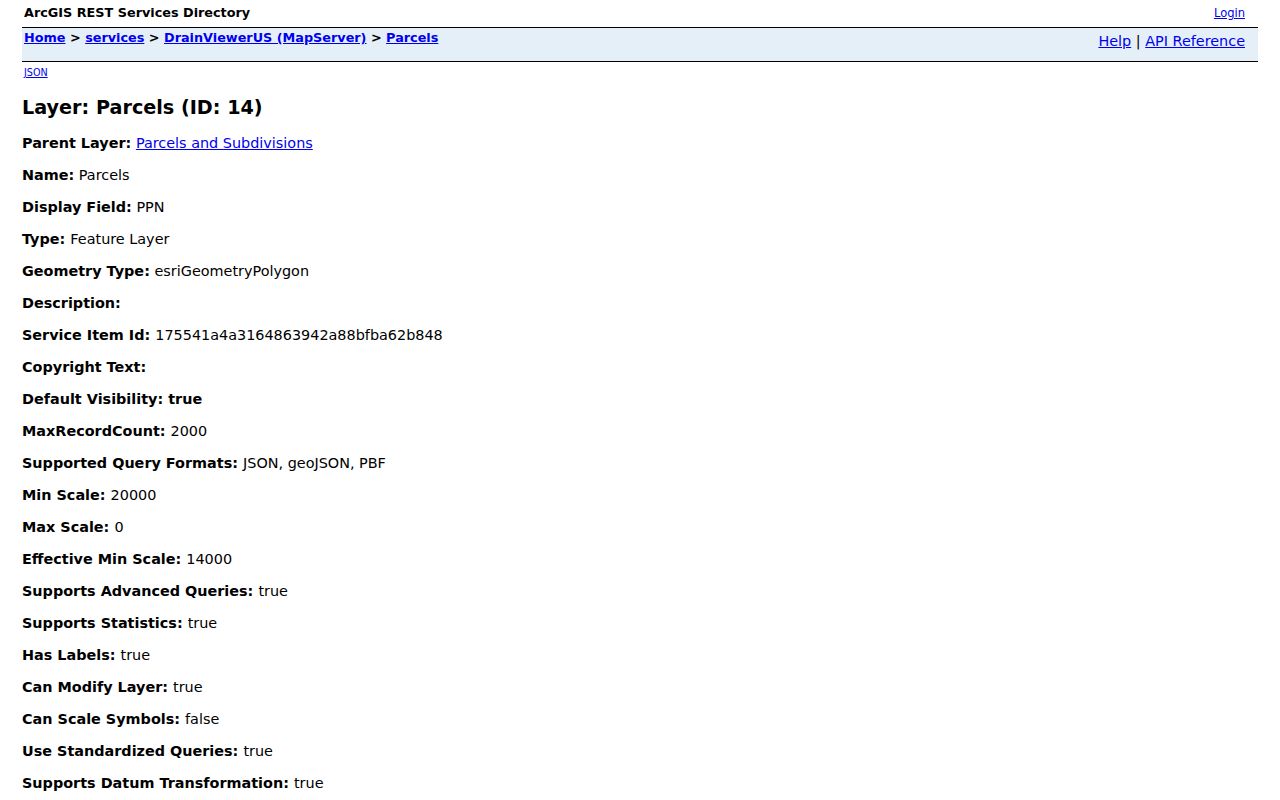The image size is (1280, 800).
Task: Click the Effective Min Scale value 14000
Action: (209, 559)
